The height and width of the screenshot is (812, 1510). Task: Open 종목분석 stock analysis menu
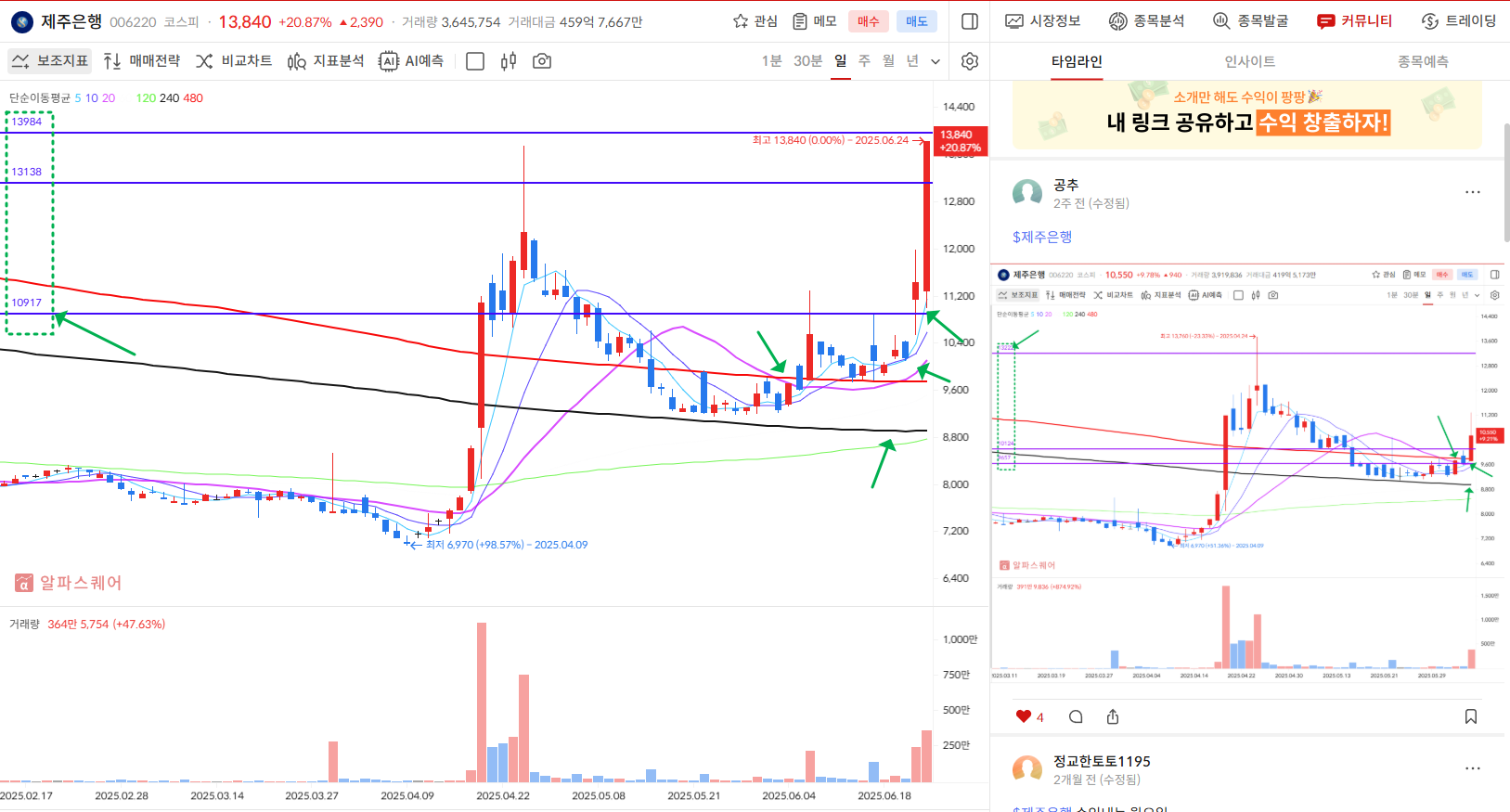(1147, 20)
